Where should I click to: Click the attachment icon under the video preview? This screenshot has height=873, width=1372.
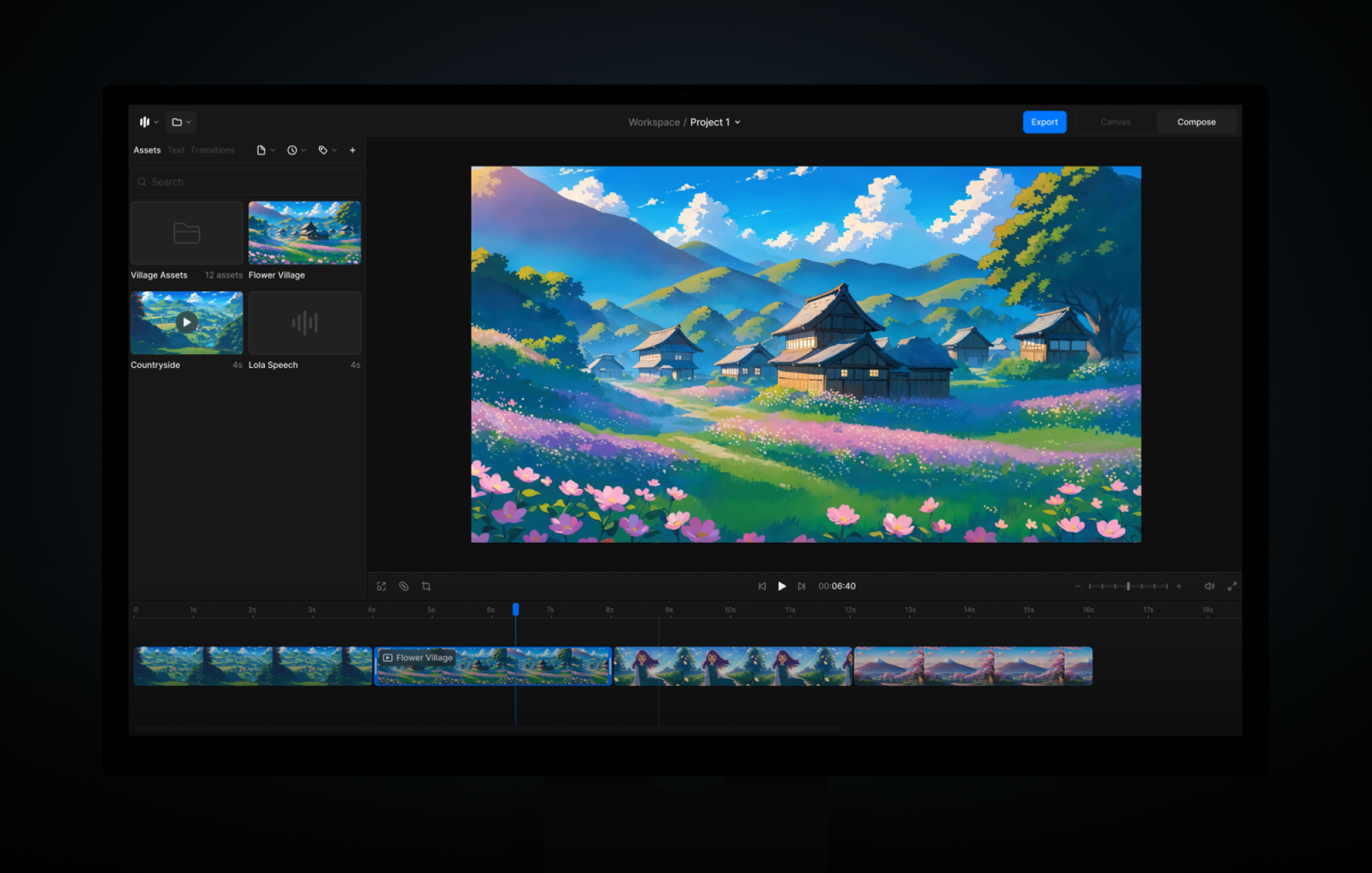pyautogui.click(x=403, y=586)
